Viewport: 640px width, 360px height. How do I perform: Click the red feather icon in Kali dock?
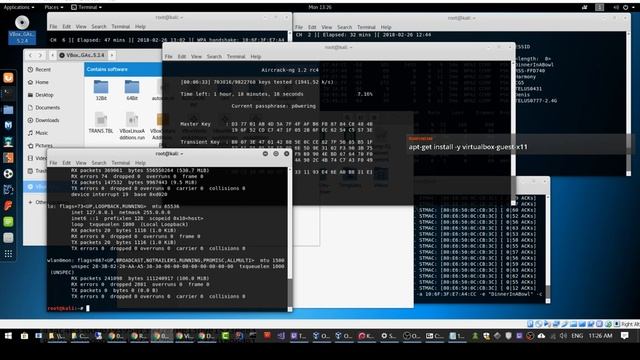click(x=8, y=206)
